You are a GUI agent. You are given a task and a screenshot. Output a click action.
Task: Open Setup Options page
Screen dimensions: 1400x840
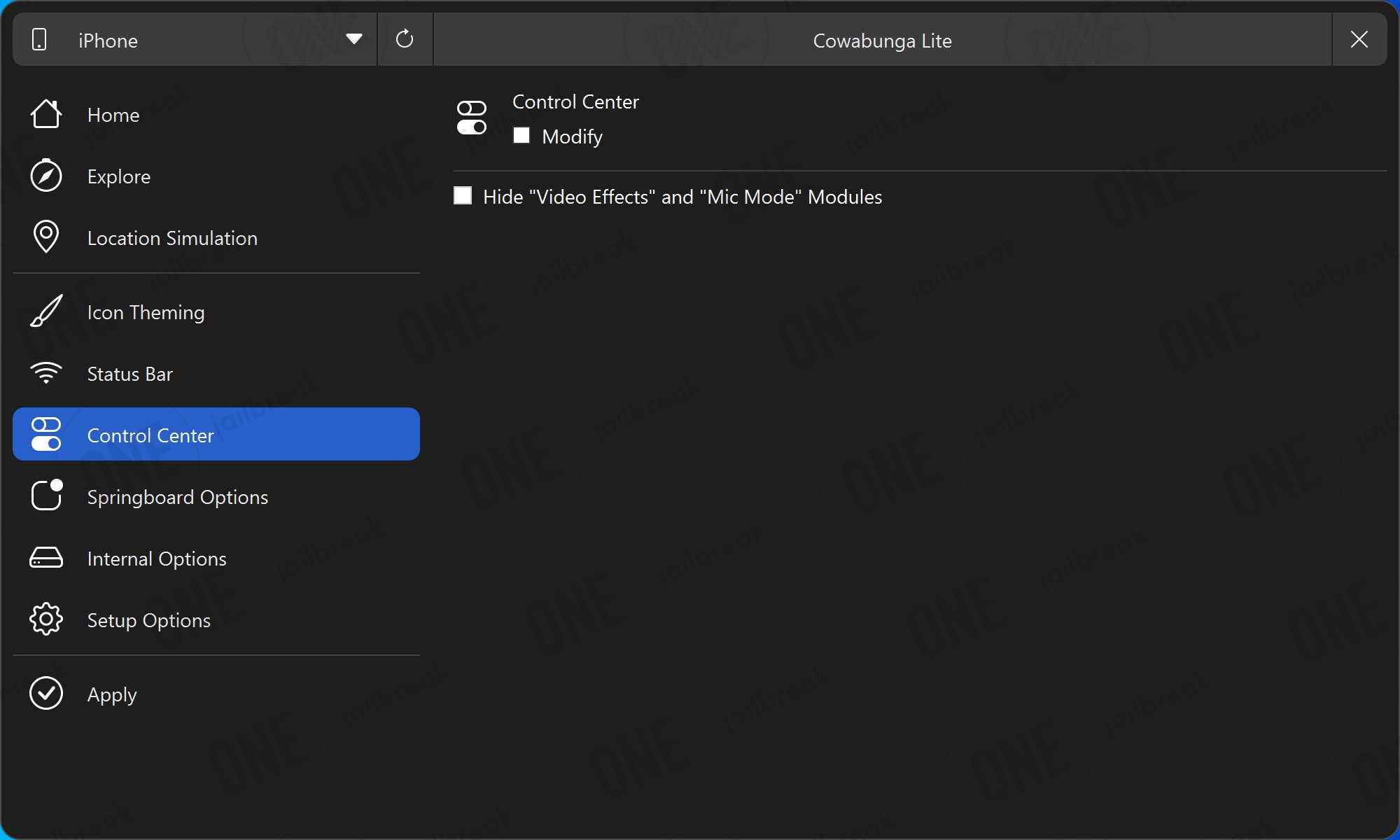pyautogui.click(x=216, y=619)
